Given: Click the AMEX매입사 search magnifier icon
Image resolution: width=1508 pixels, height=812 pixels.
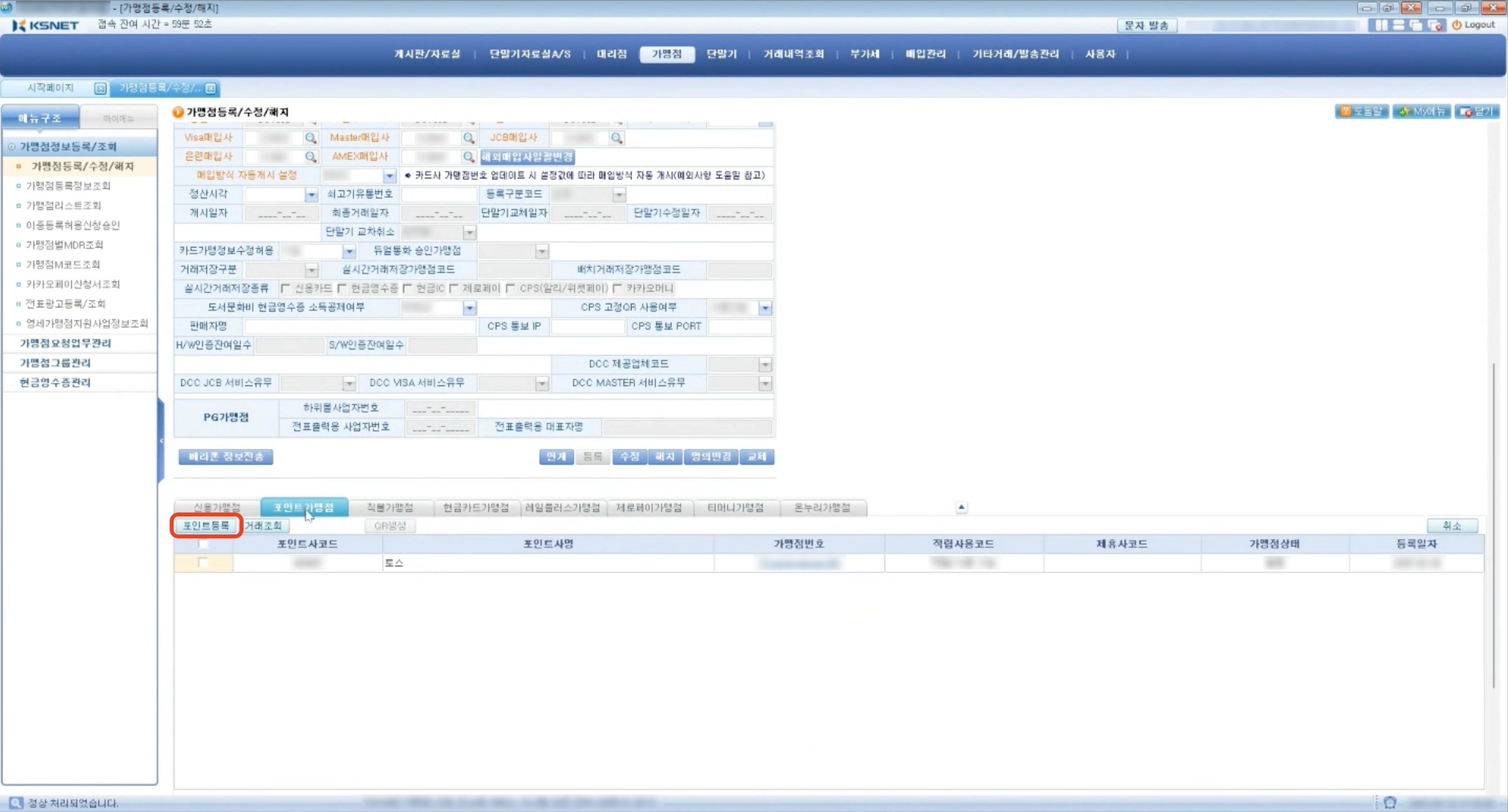Looking at the screenshot, I should coord(468,157).
